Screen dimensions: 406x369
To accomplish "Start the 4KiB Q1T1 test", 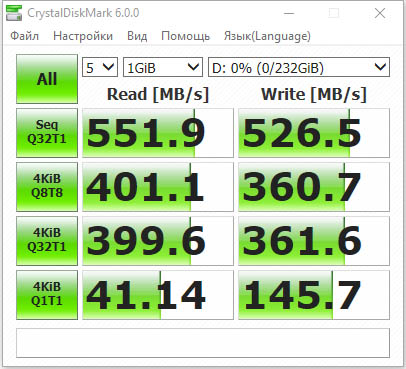I will [x=47, y=295].
